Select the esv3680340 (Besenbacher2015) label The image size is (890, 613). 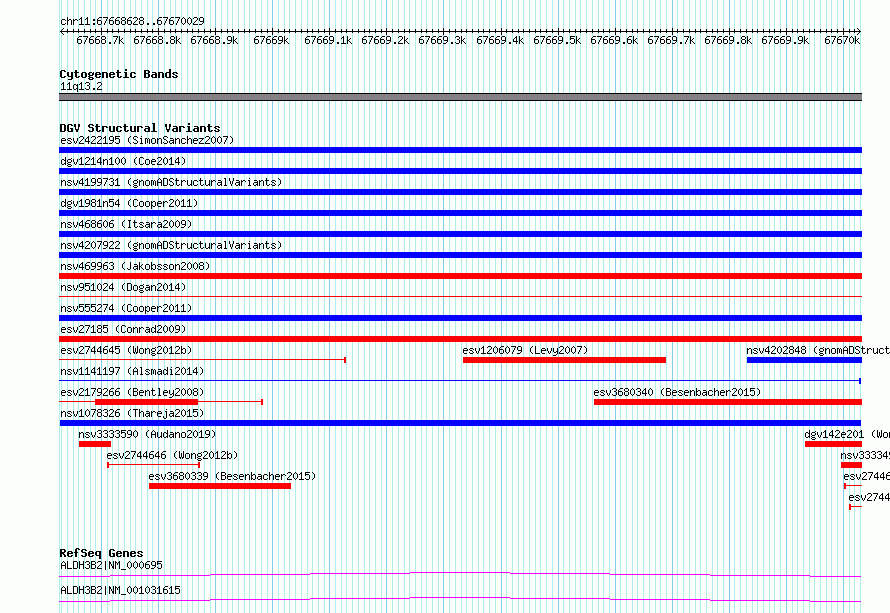click(677, 392)
